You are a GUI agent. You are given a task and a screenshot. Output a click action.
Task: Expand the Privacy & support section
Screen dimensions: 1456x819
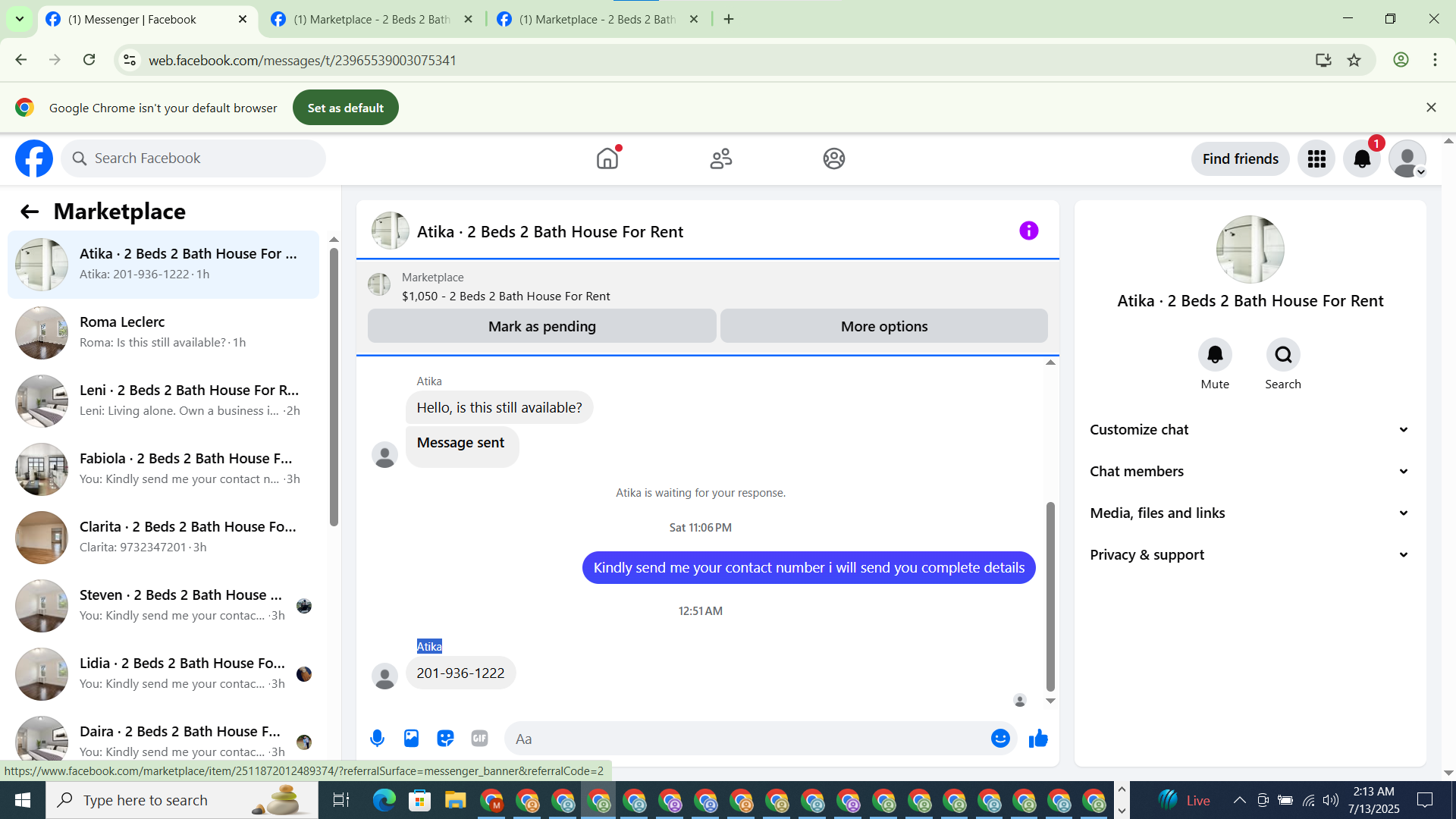tap(1250, 555)
